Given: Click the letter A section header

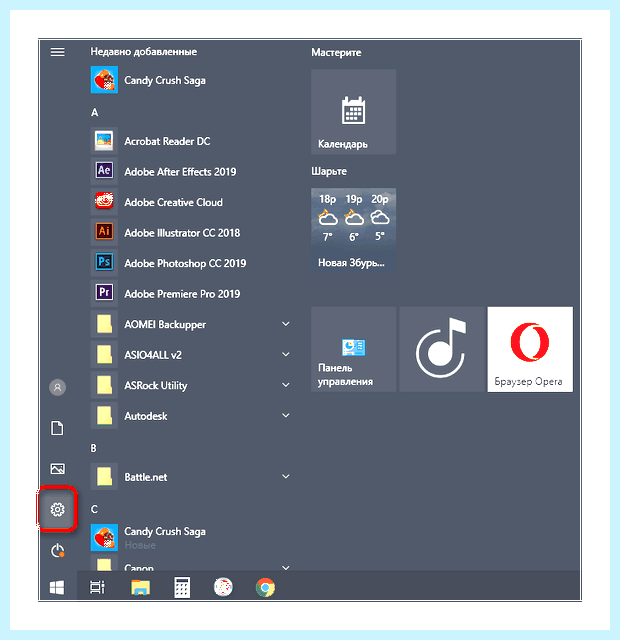Looking at the screenshot, I should pyautogui.click(x=94, y=112).
